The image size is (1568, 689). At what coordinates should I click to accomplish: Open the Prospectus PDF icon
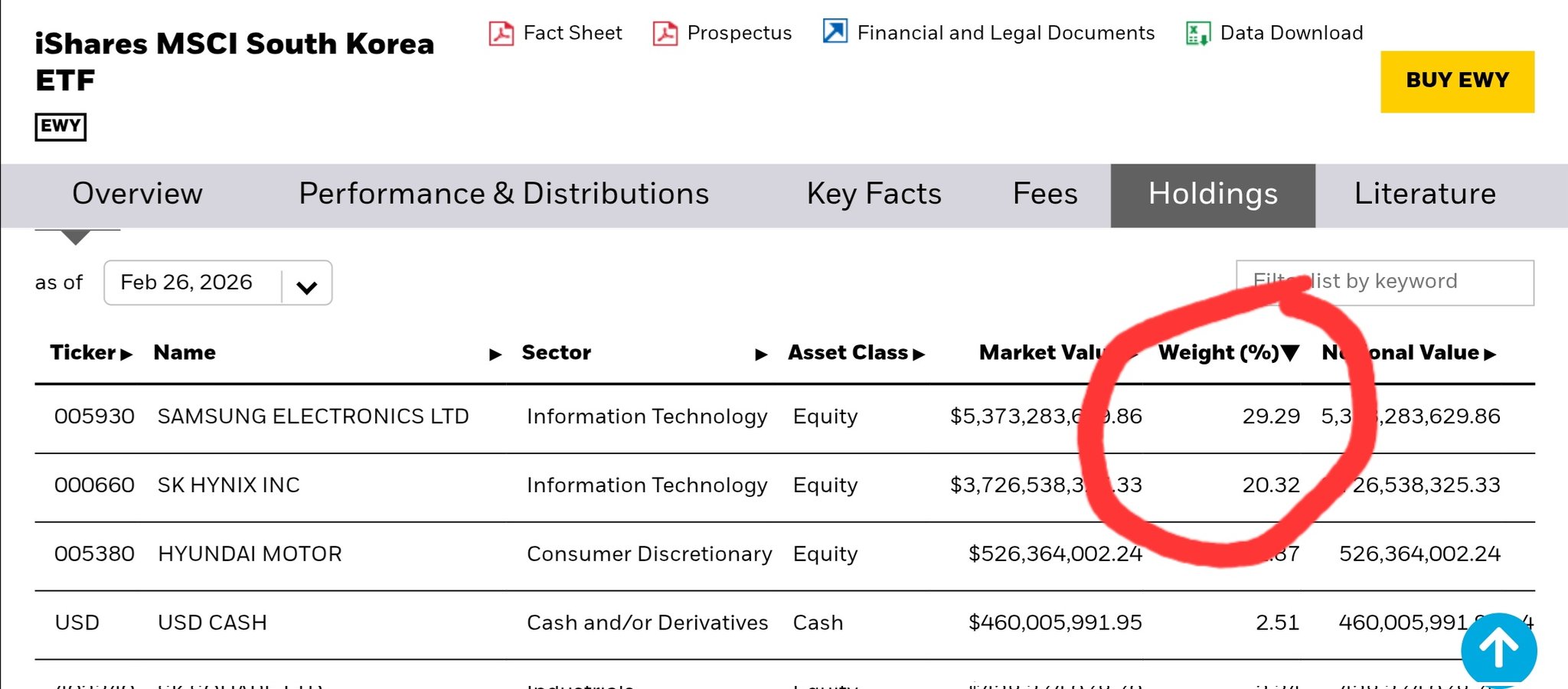click(x=665, y=33)
